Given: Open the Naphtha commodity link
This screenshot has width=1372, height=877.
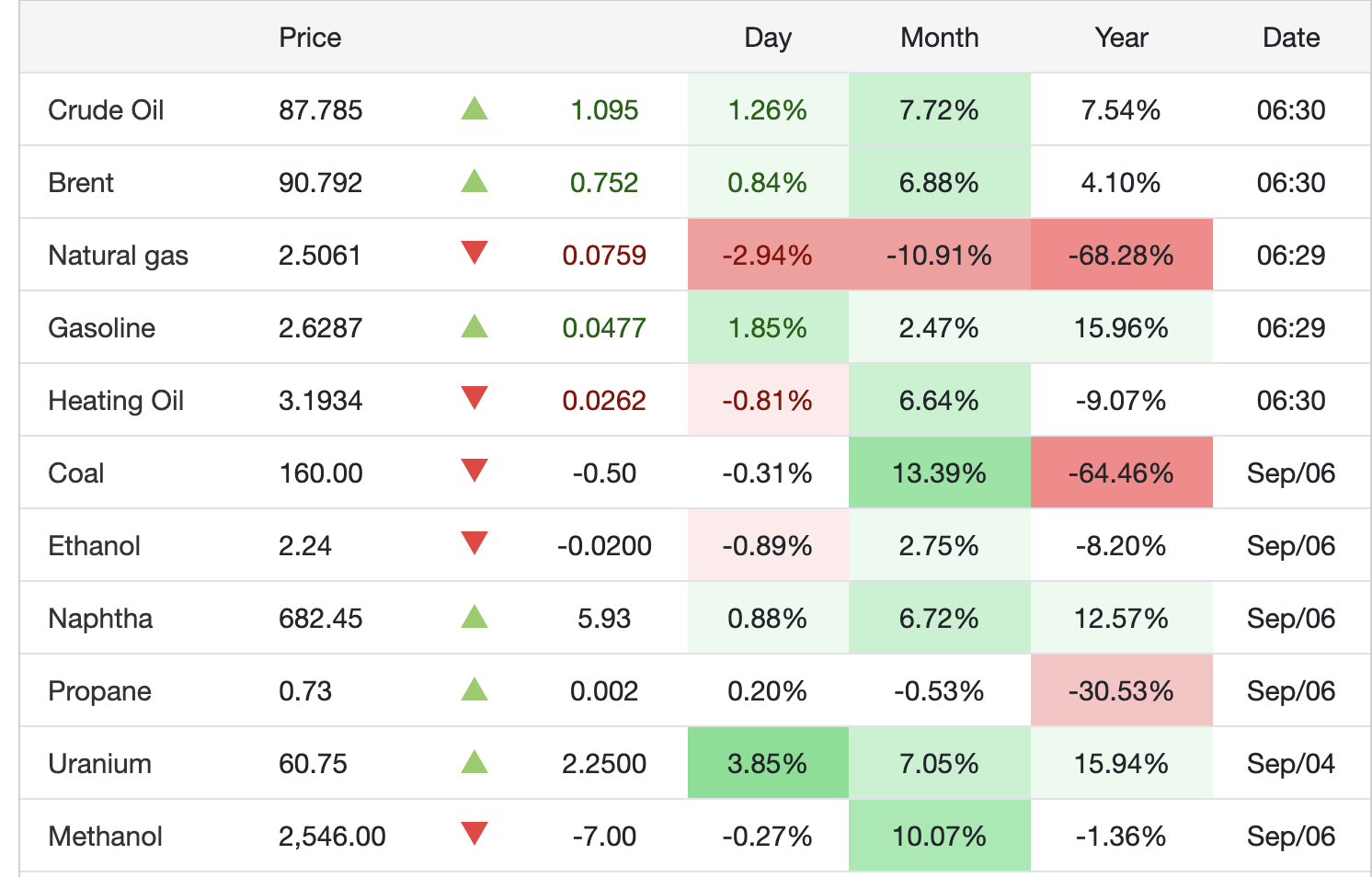Looking at the screenshot, I should 100,619.
